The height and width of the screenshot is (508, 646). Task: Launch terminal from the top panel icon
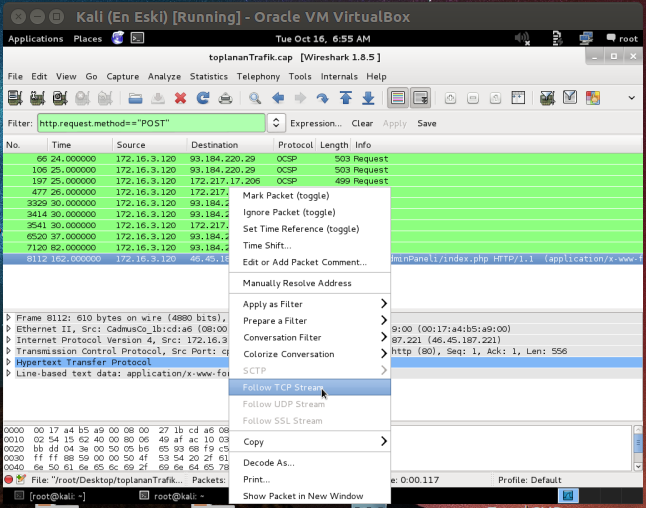point(137,38)
